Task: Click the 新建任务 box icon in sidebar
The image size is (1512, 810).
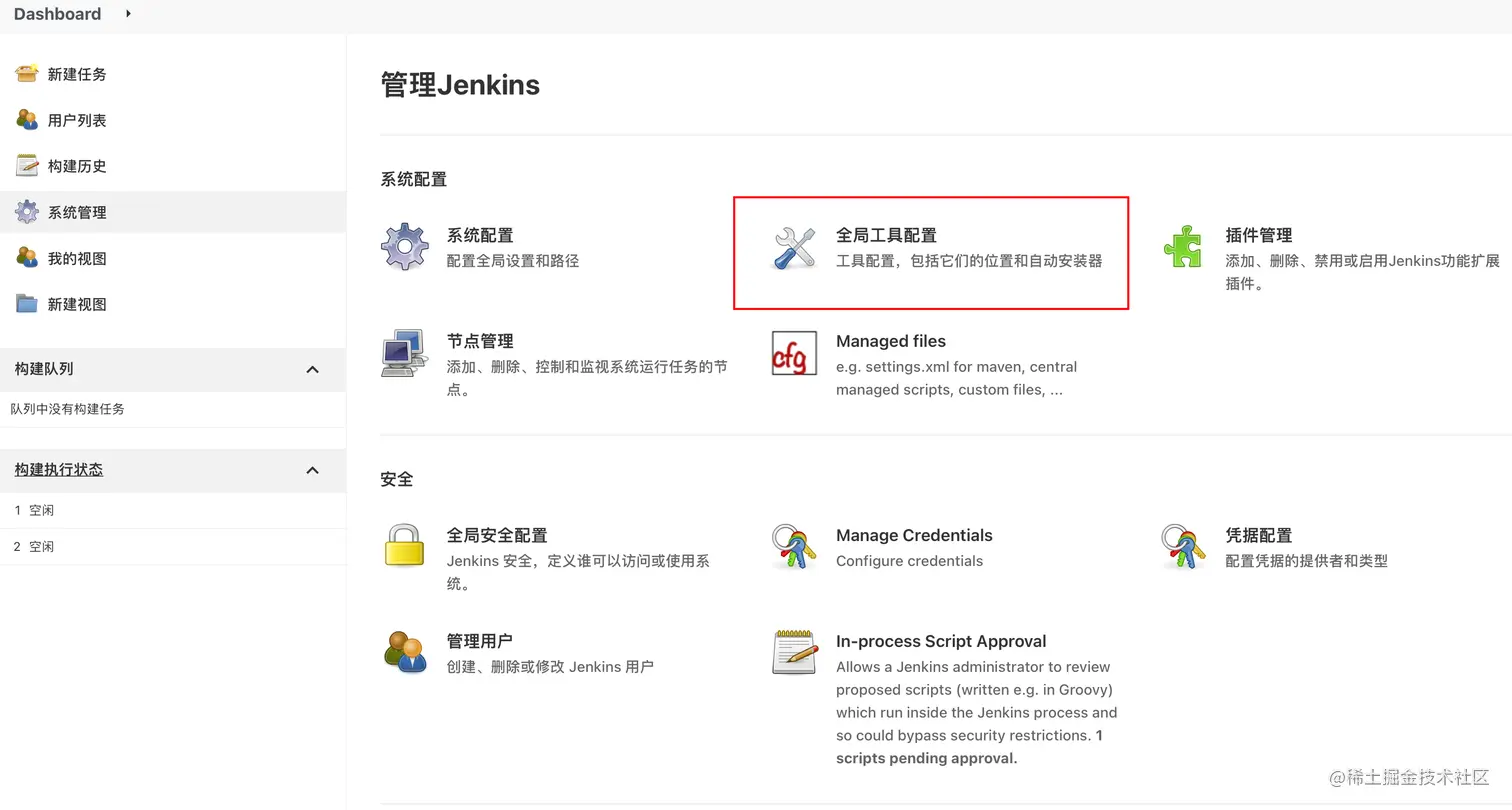Action: point(27,73)
